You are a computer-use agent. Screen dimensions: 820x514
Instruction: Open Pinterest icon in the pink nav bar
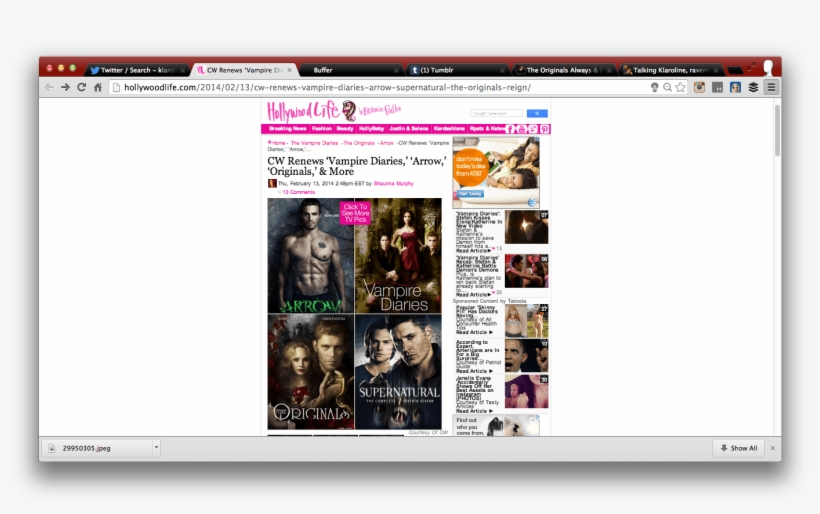point(545,129)
